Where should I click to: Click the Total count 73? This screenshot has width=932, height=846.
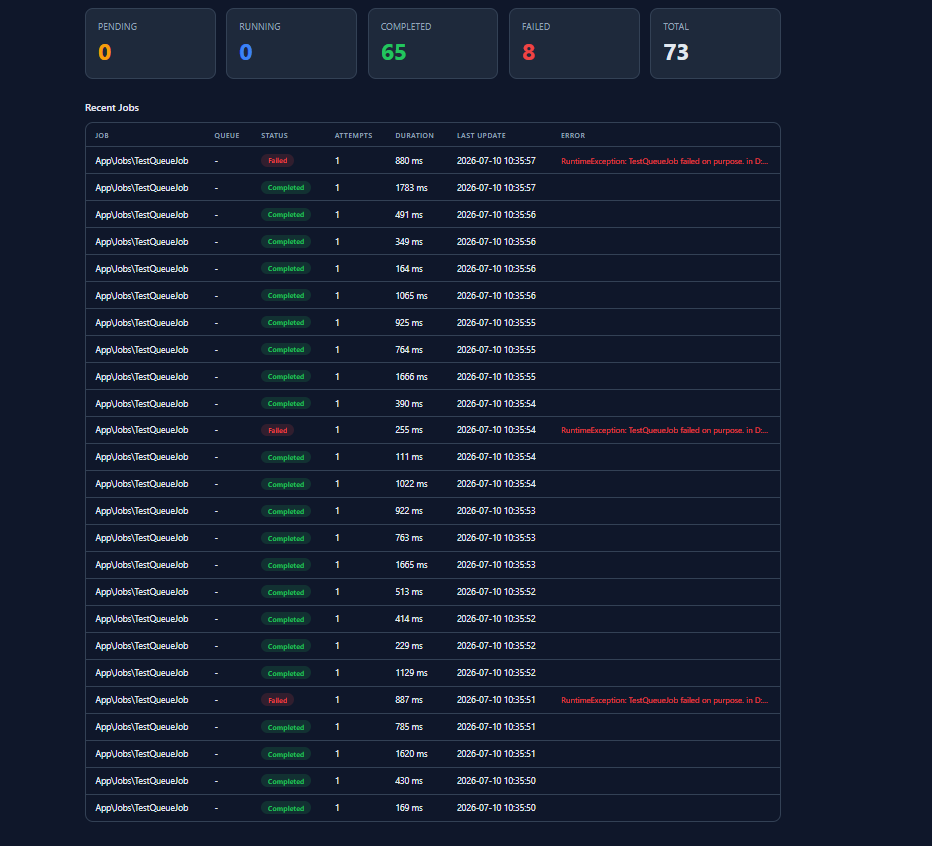tap(676, 52)
